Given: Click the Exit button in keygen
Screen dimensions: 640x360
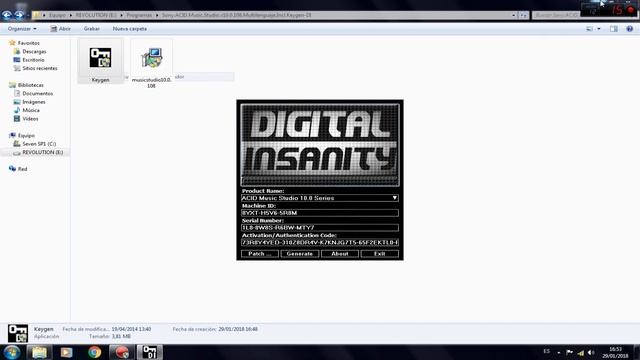Looking at the screenshot, I should [380, 254].
